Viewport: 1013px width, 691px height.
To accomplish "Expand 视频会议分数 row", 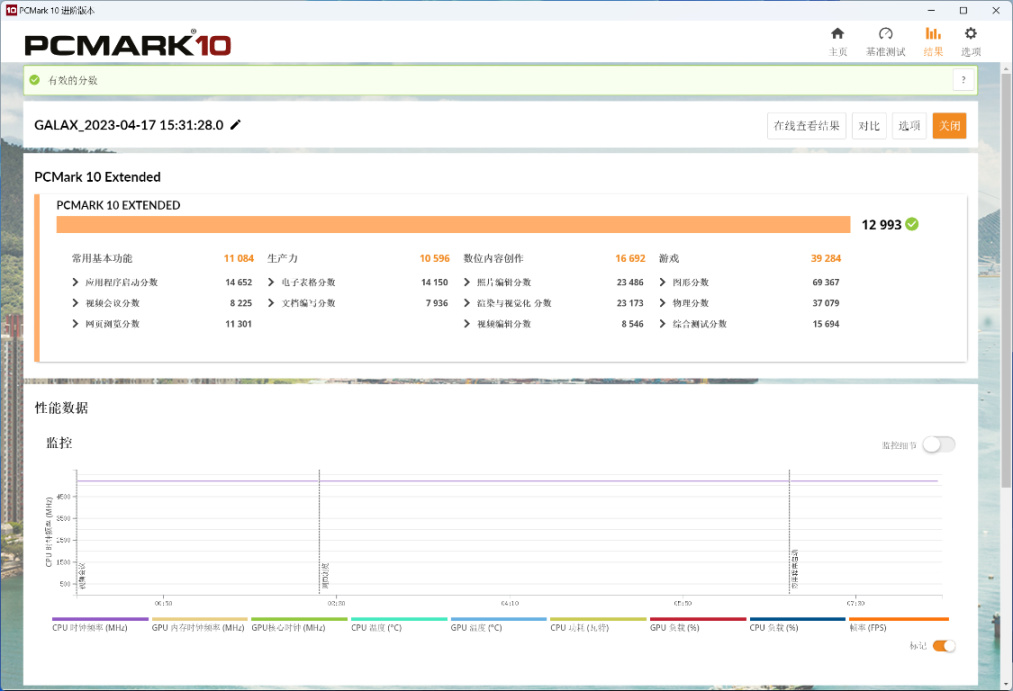I will coord(76,303).
